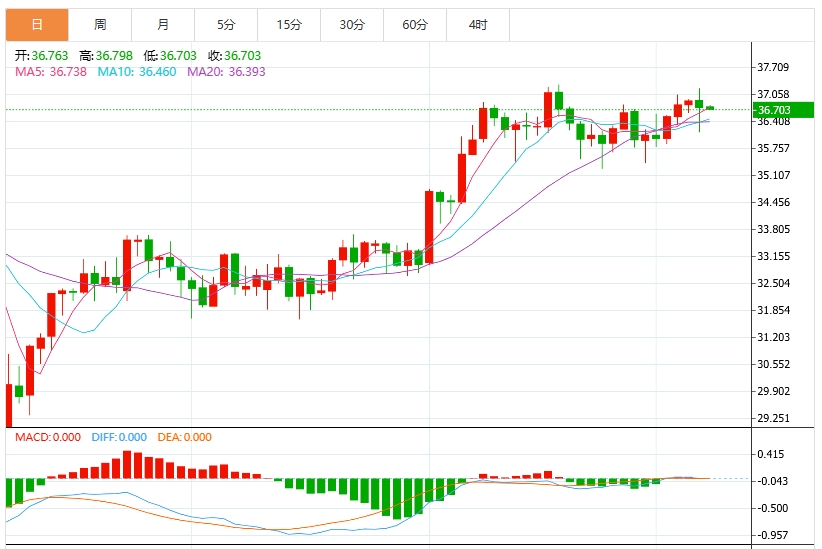Click the 0.415 MACD axis label
Screen dimensions: 822x549
coord(771,454)
